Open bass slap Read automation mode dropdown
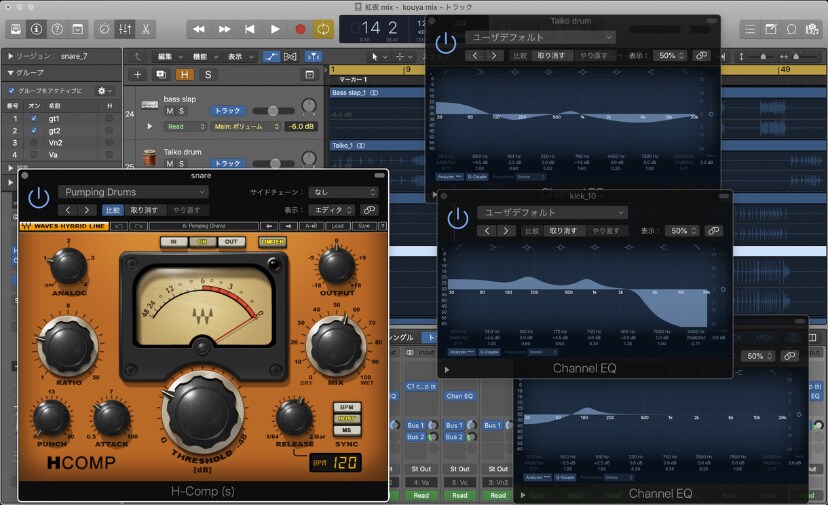828x505 pixels. 185,127
